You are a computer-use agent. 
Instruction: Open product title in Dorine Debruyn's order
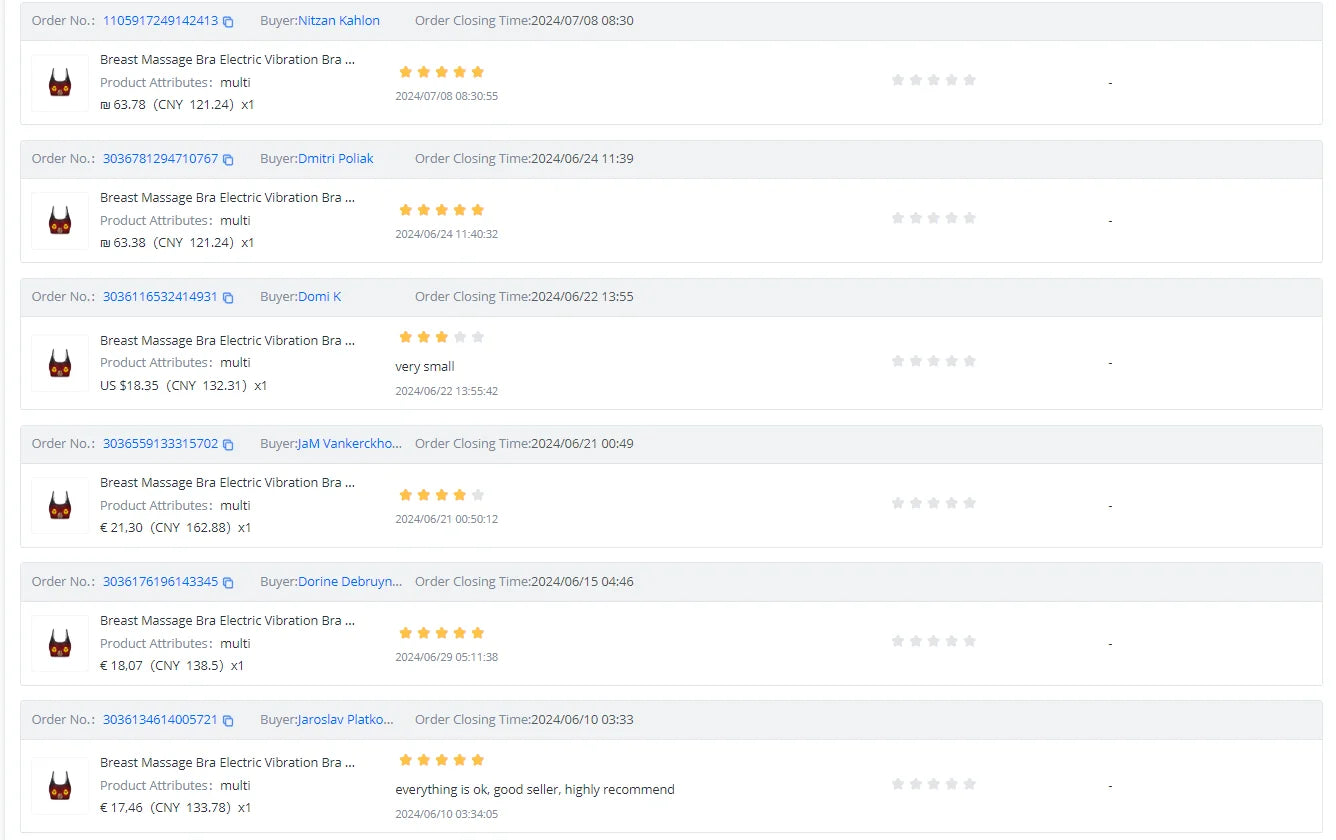pos(227,621)
